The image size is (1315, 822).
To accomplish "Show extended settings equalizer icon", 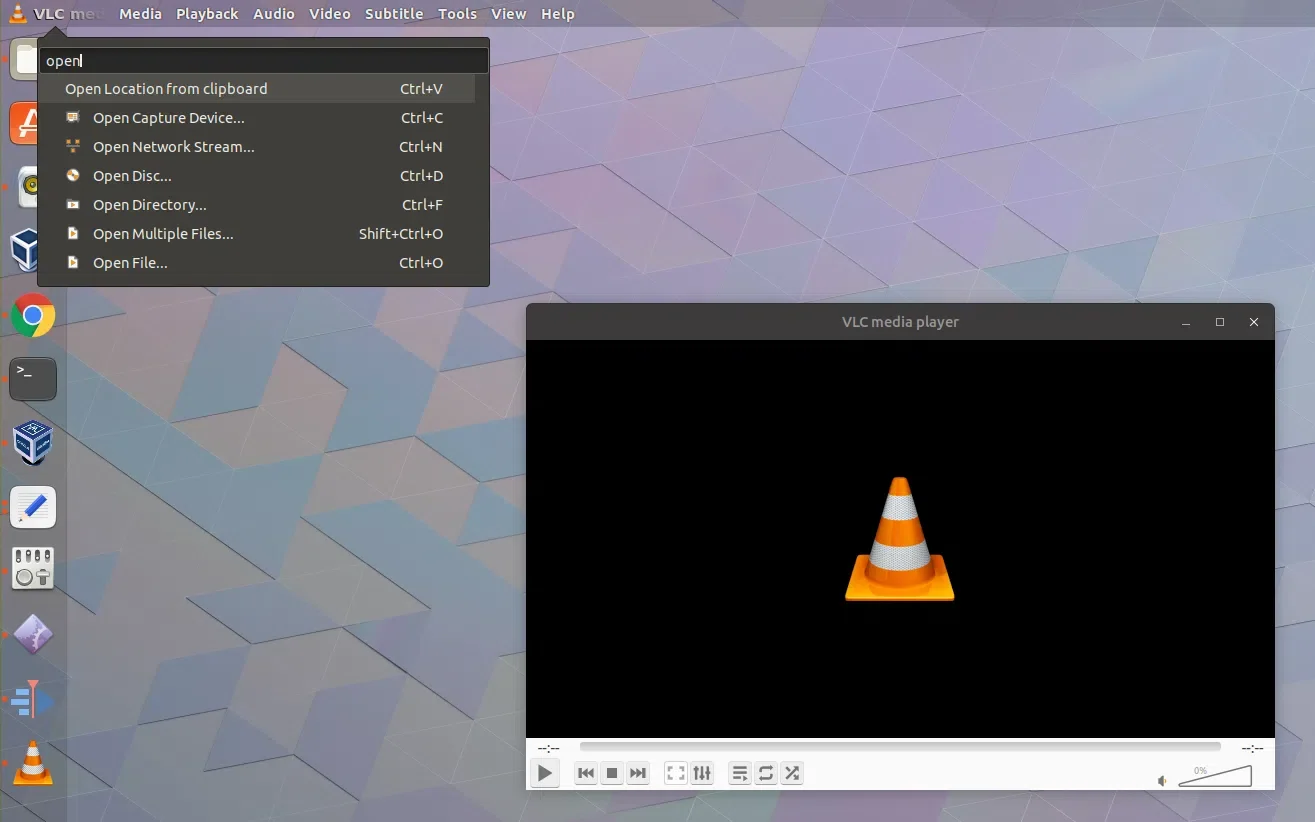I will (x=702, y=773).
